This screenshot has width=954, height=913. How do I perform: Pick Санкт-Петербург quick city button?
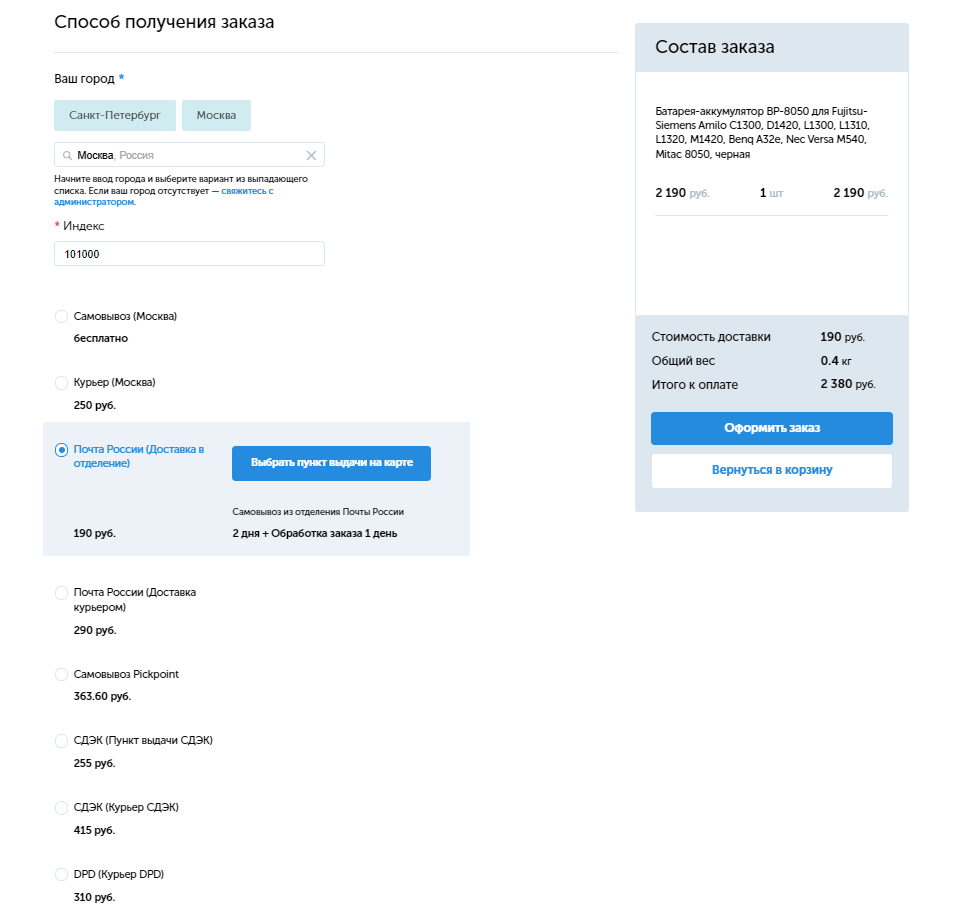(115, 116)
